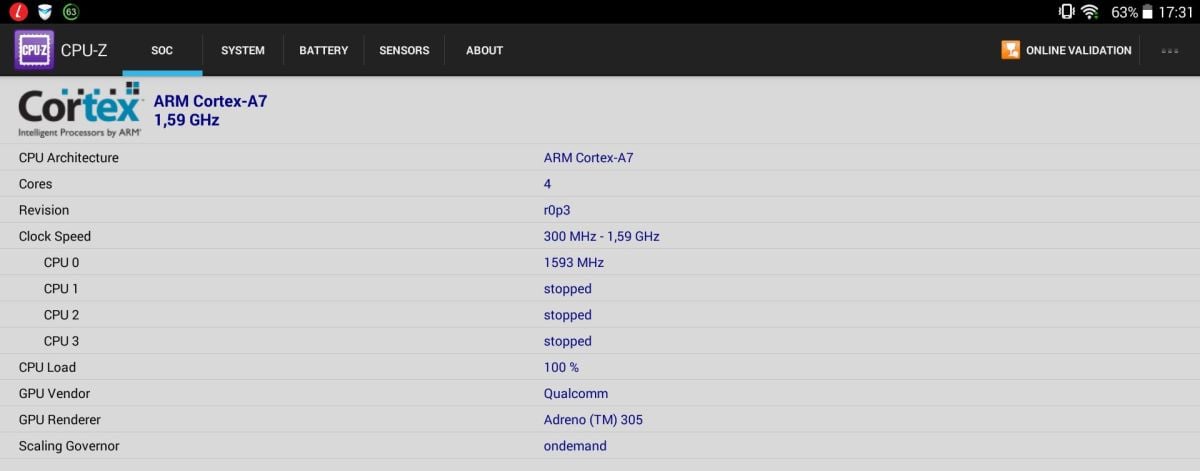This screenshot has height=471, width=1200.
Task: Tap the battery level icon
Action: (x=1147, y=12)
